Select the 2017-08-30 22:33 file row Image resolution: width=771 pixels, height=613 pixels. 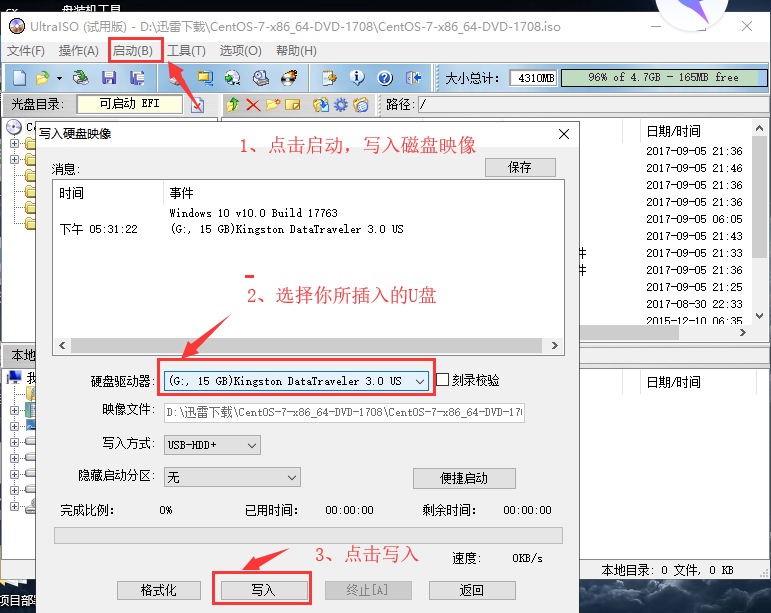[694, 304]
